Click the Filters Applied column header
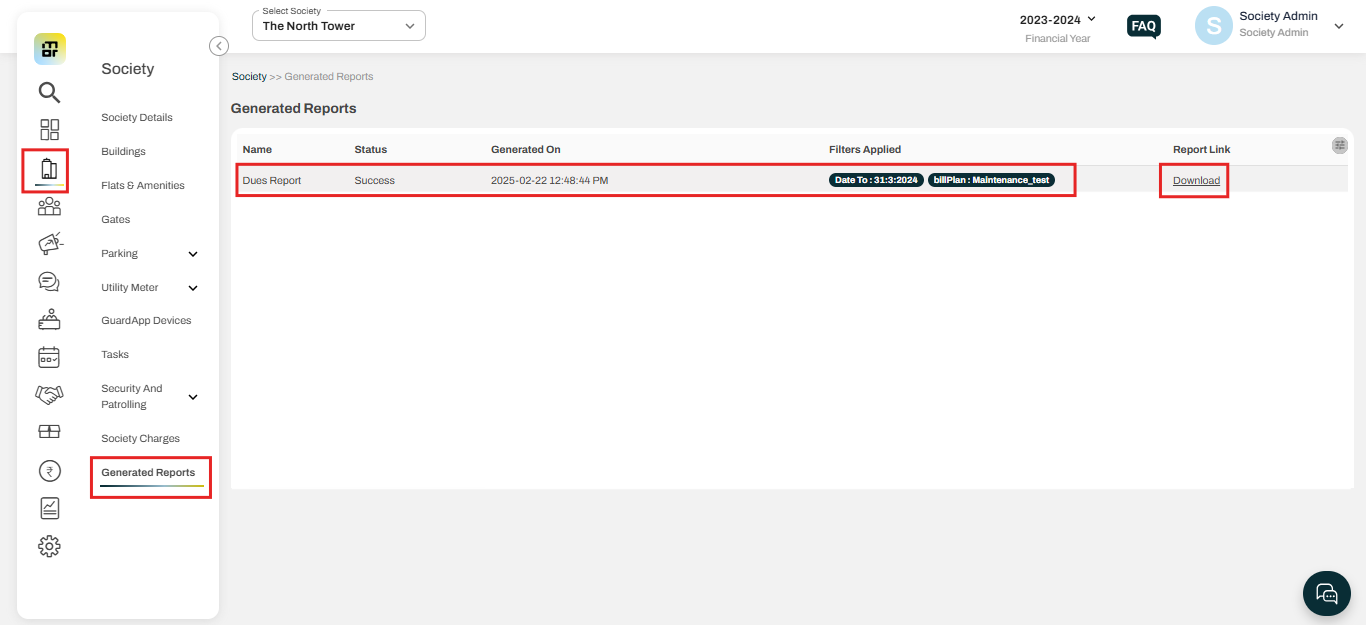This screenshot has height=625, width=1366. click(x=865, y=150)
